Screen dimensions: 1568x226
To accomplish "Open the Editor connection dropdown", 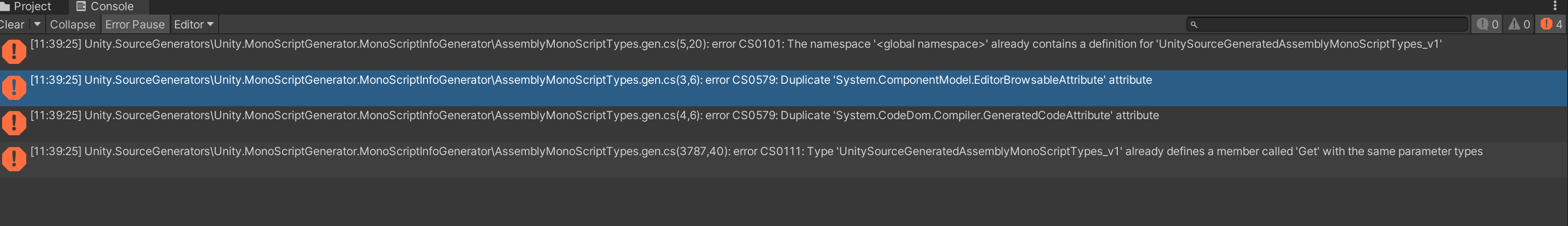I will coord(193,24).
